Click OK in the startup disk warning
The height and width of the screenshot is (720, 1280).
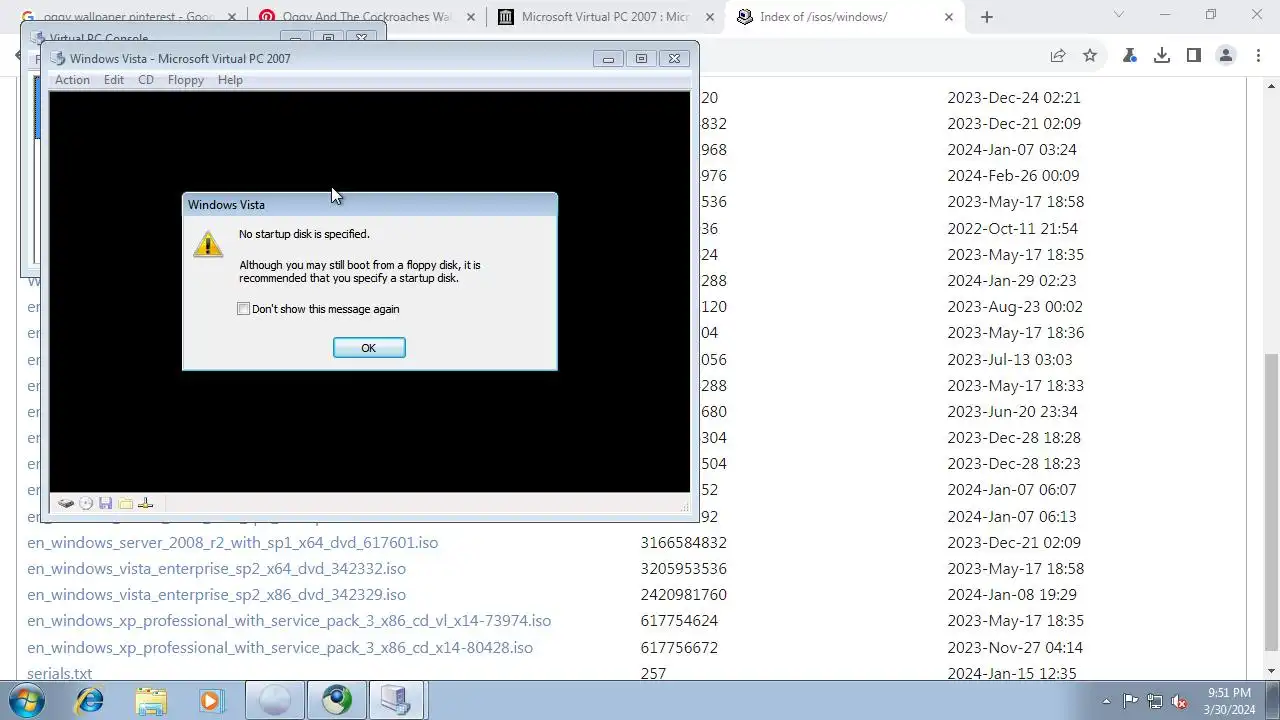point(369,348)
